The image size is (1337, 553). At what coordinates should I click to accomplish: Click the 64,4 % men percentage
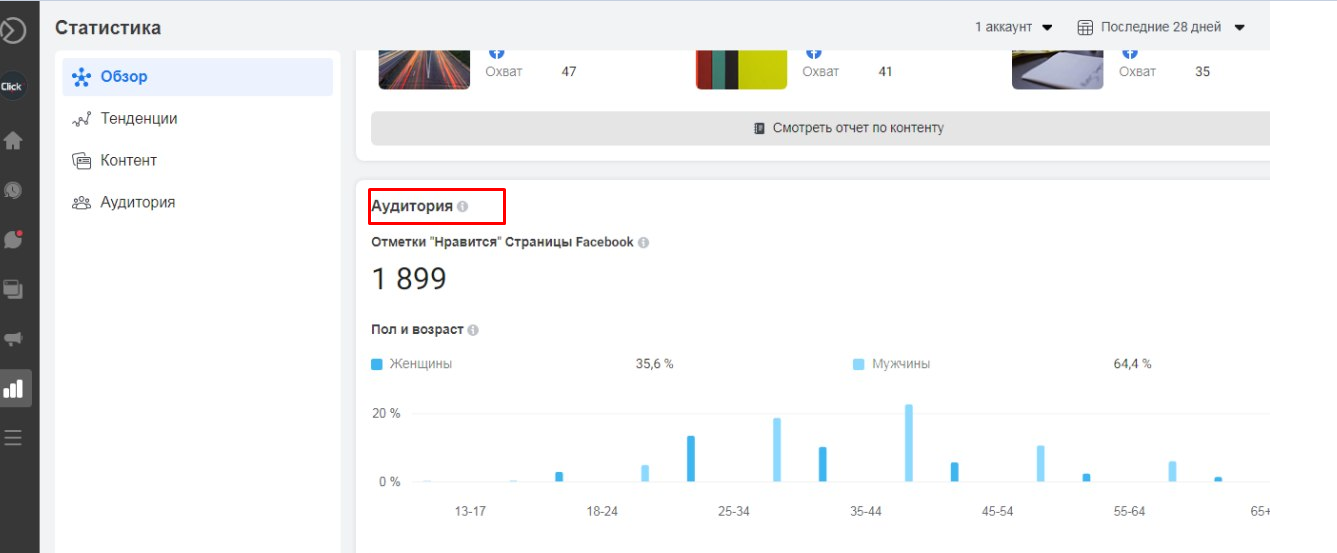(1132, 364)
